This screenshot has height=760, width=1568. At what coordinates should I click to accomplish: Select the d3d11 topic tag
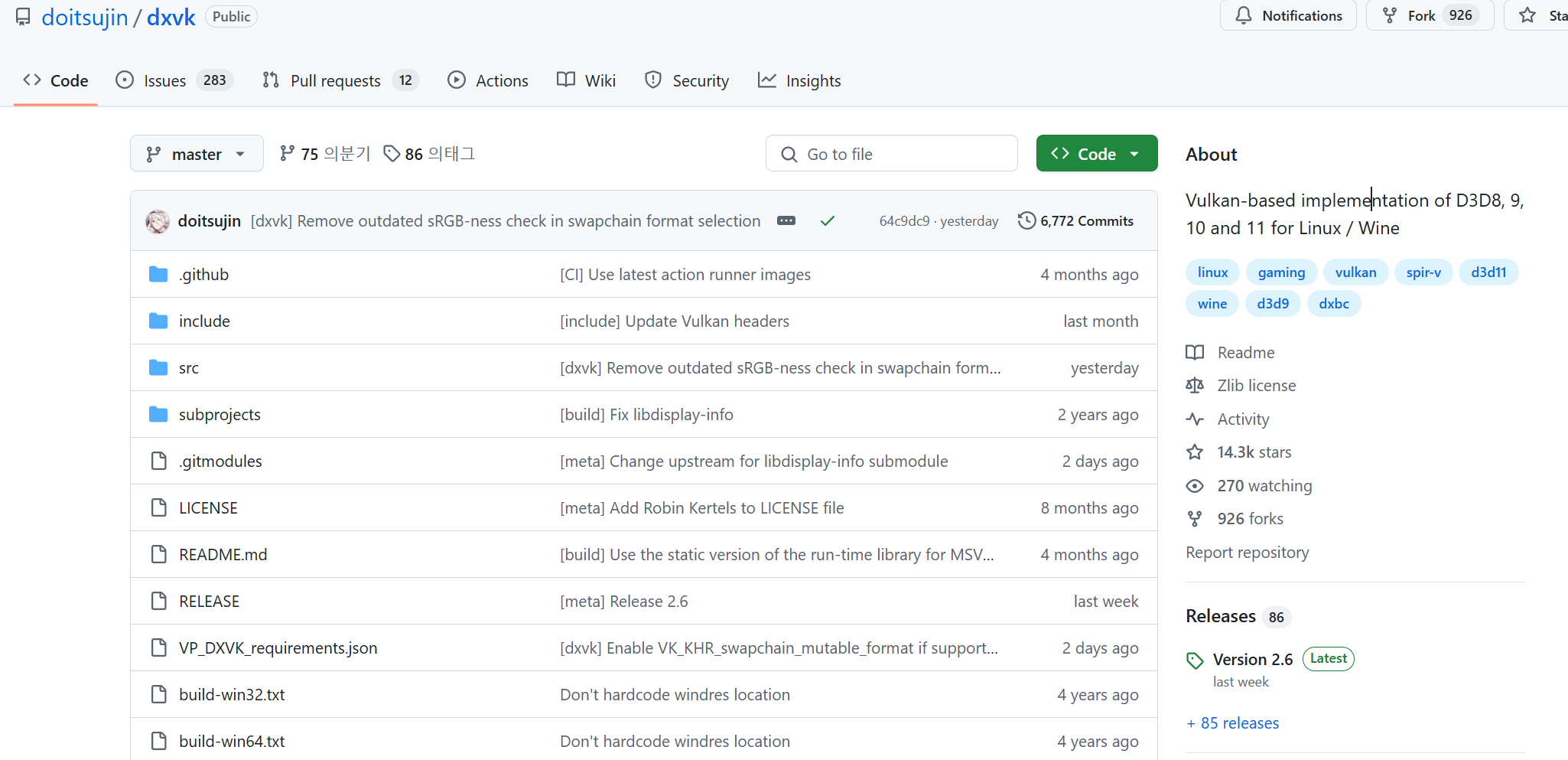pos(1488,272)
